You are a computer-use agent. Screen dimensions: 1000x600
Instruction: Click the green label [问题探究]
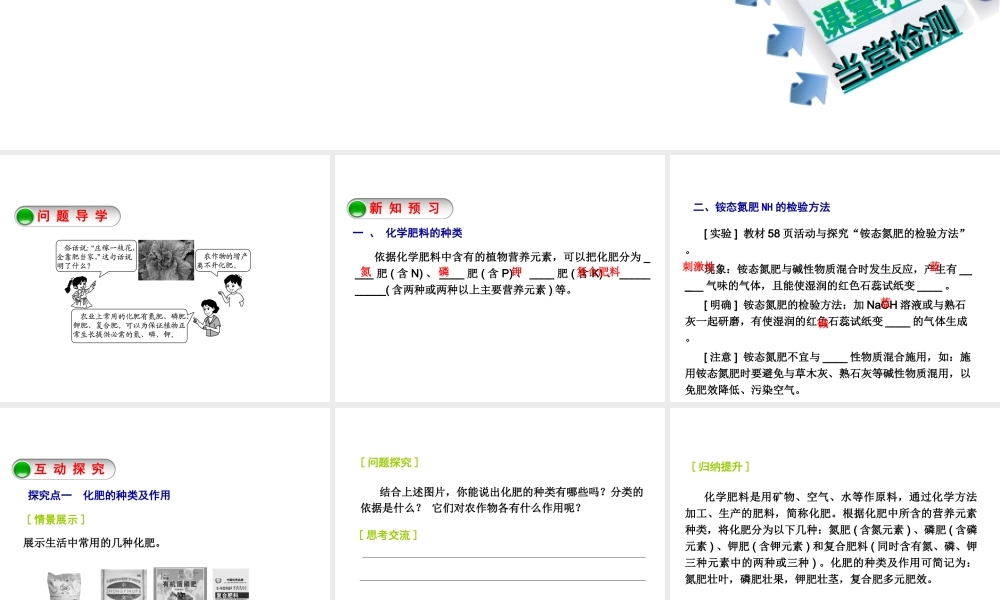[x=390, y=462]
